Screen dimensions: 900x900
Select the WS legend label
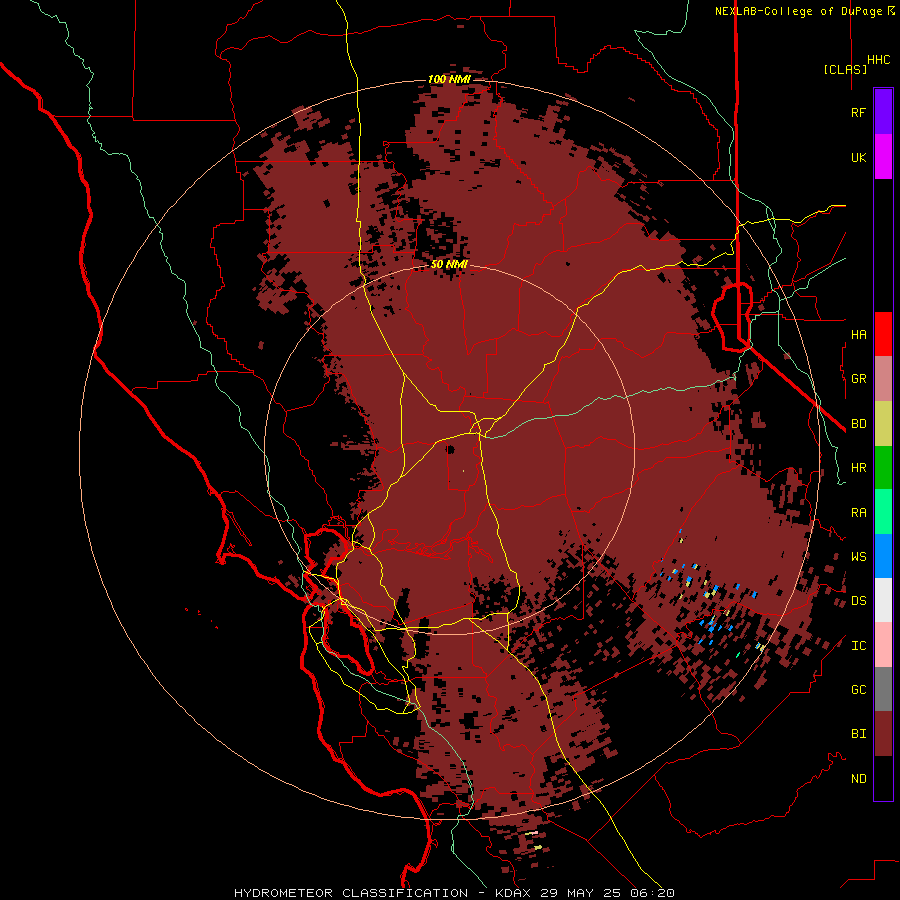pyautogui.click(x=858, y=556)
